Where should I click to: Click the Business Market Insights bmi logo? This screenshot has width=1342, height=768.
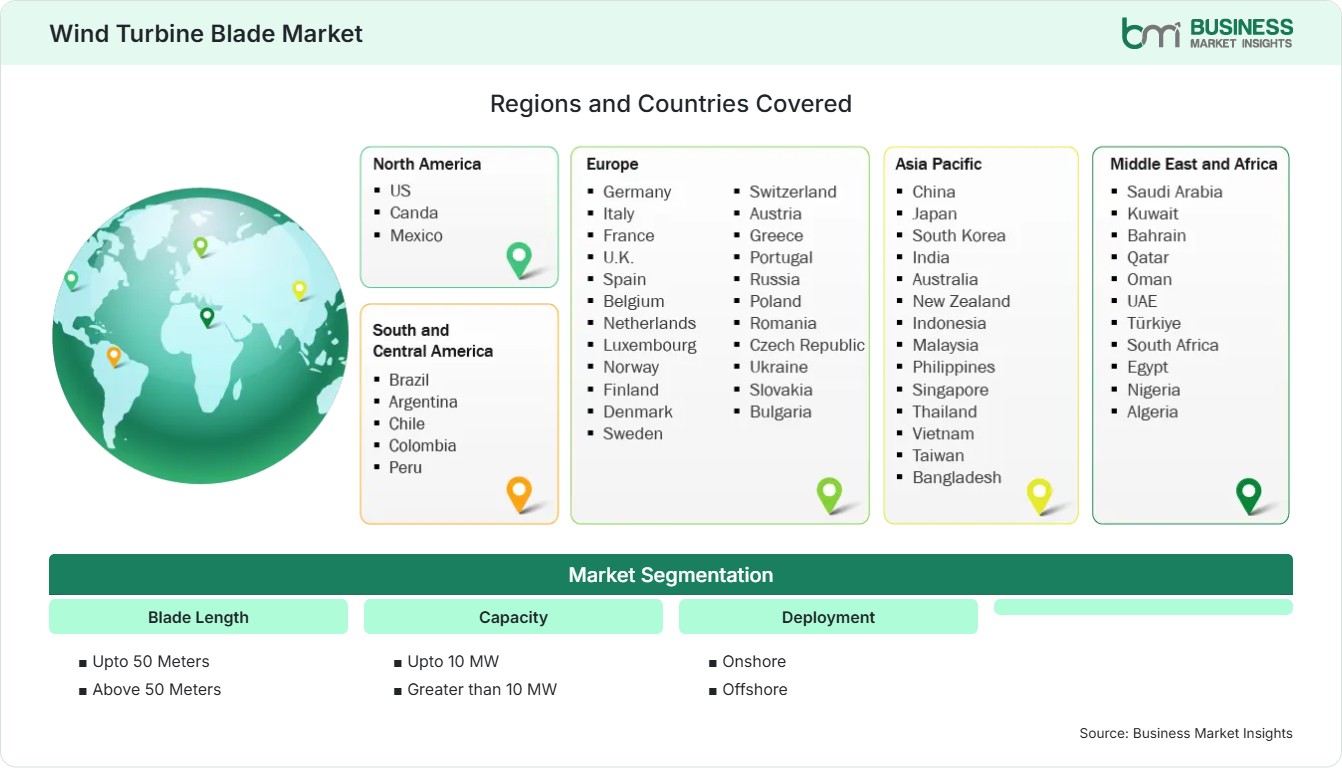point(1207,32)
